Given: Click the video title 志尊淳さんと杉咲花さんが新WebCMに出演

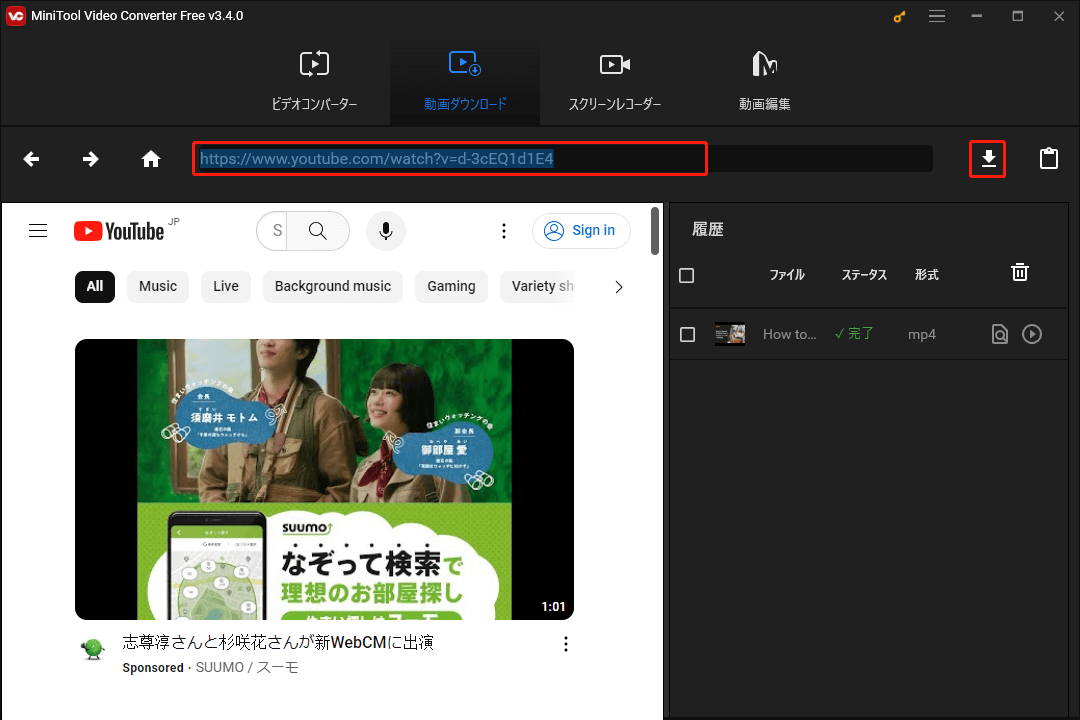Looking at the screenshot, I should pyautogui.click(x=278, y=642).
